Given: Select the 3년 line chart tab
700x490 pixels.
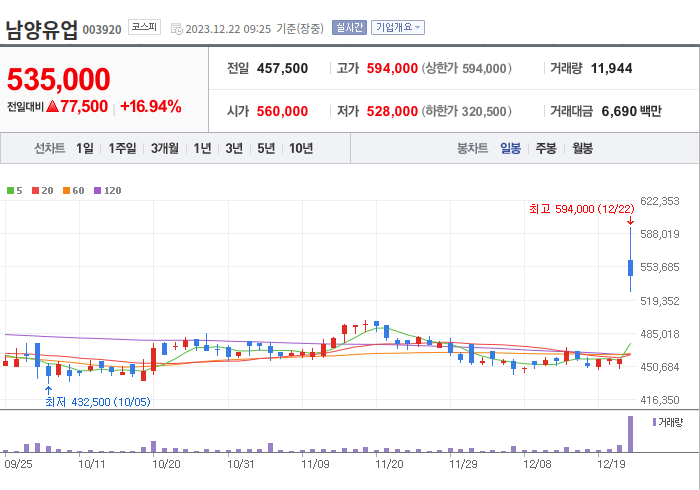Looking at the screenshot, I should [x=234, y=148].
